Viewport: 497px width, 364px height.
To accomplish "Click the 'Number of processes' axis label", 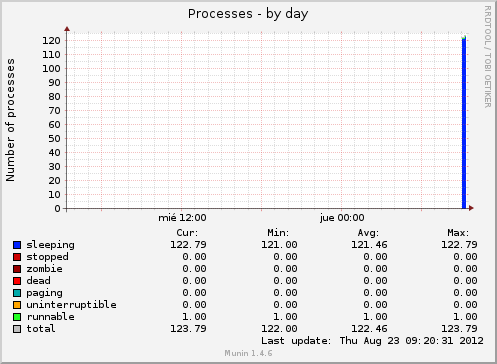I will [x=10, y=120].
